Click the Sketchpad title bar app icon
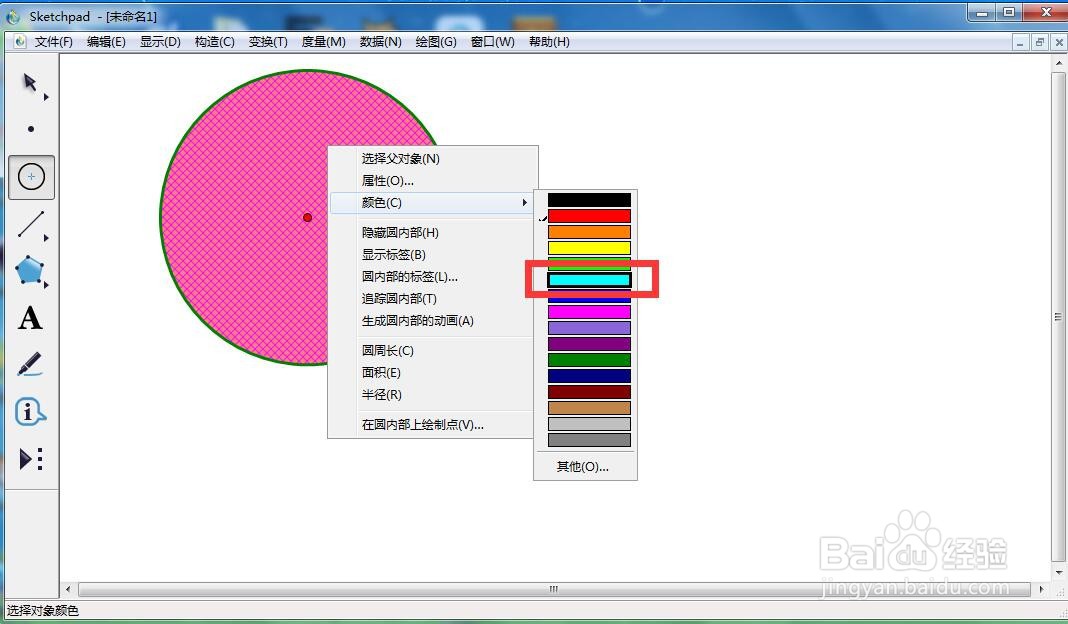1068x624 pixels. click(x=13, y=16)
